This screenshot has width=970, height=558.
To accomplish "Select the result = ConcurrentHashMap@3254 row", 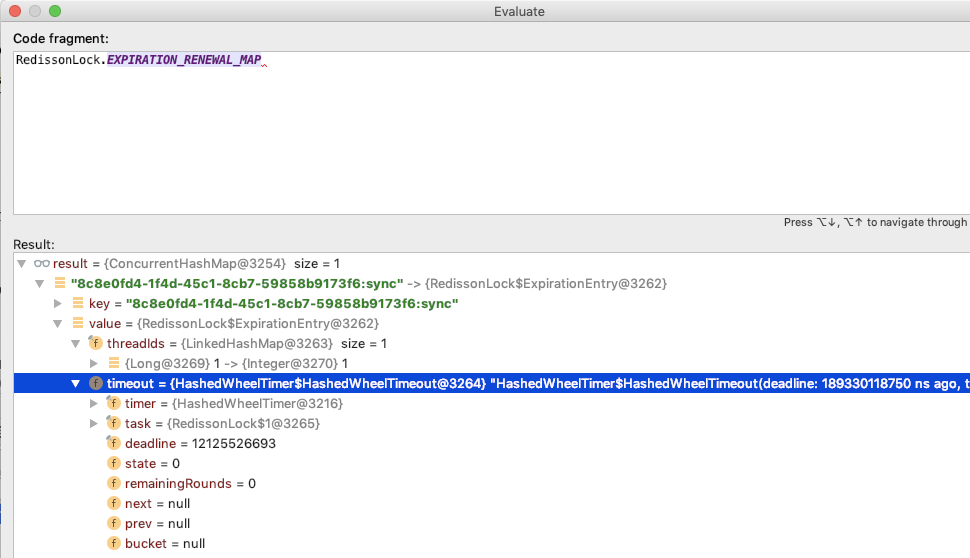I will 492,264.
